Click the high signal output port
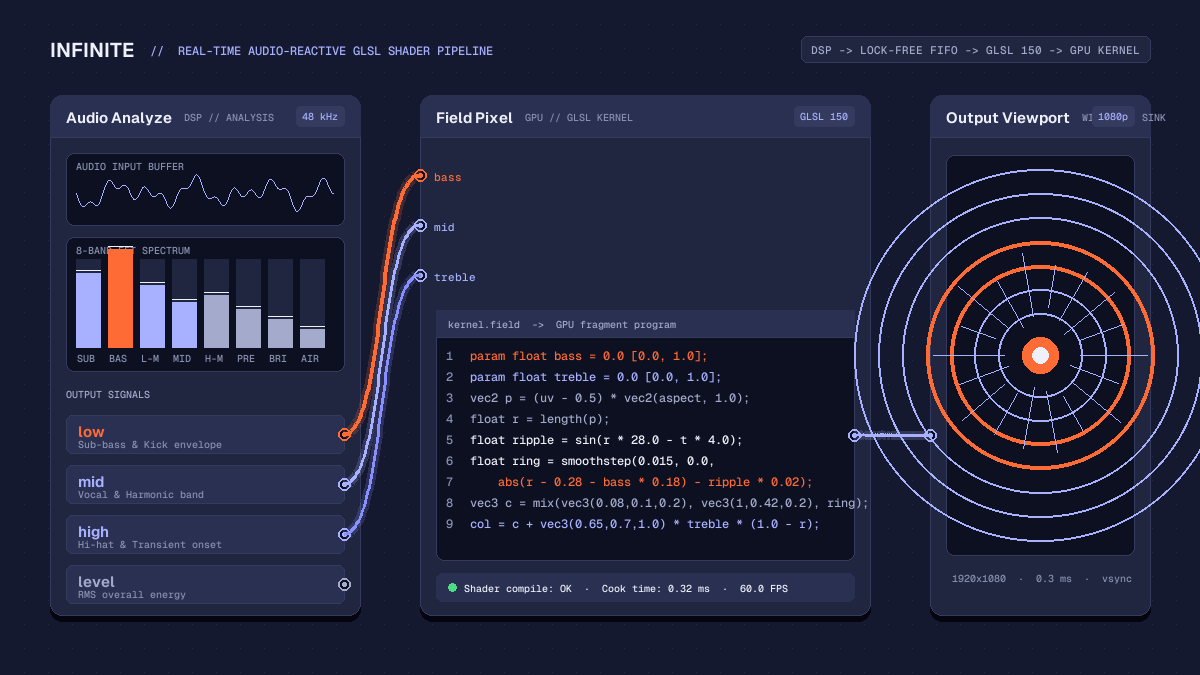The height and width of the screenshot is (675, 1200). point(344,534)
